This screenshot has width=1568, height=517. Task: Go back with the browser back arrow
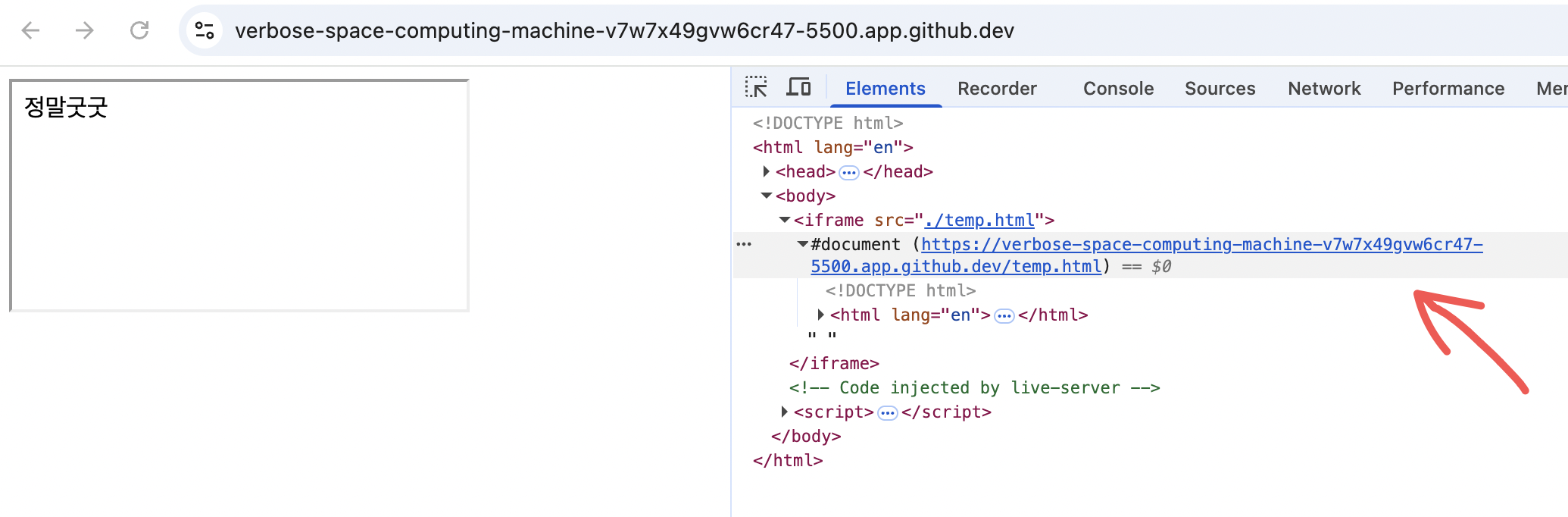tap(30, 30)
